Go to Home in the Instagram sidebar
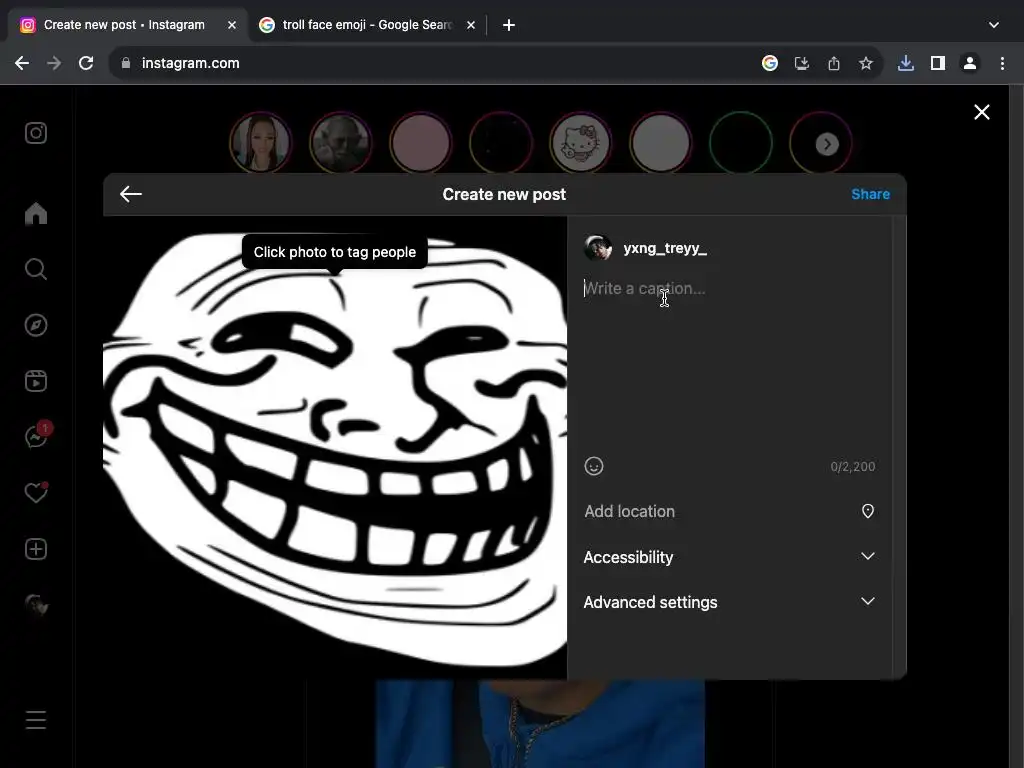The height and width of the screenshot is (768, 1024). [36, 214]
